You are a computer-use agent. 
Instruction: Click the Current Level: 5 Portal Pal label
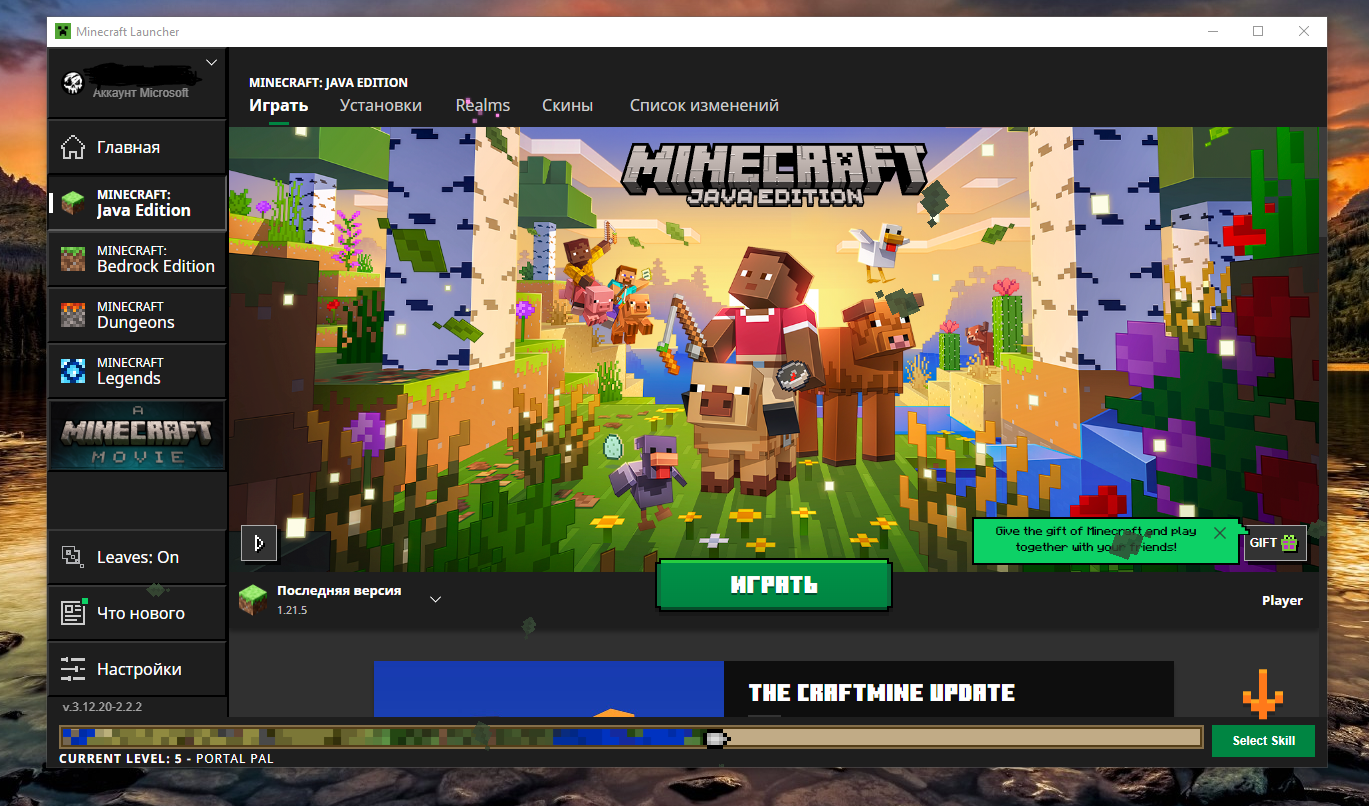click(166, 759)
